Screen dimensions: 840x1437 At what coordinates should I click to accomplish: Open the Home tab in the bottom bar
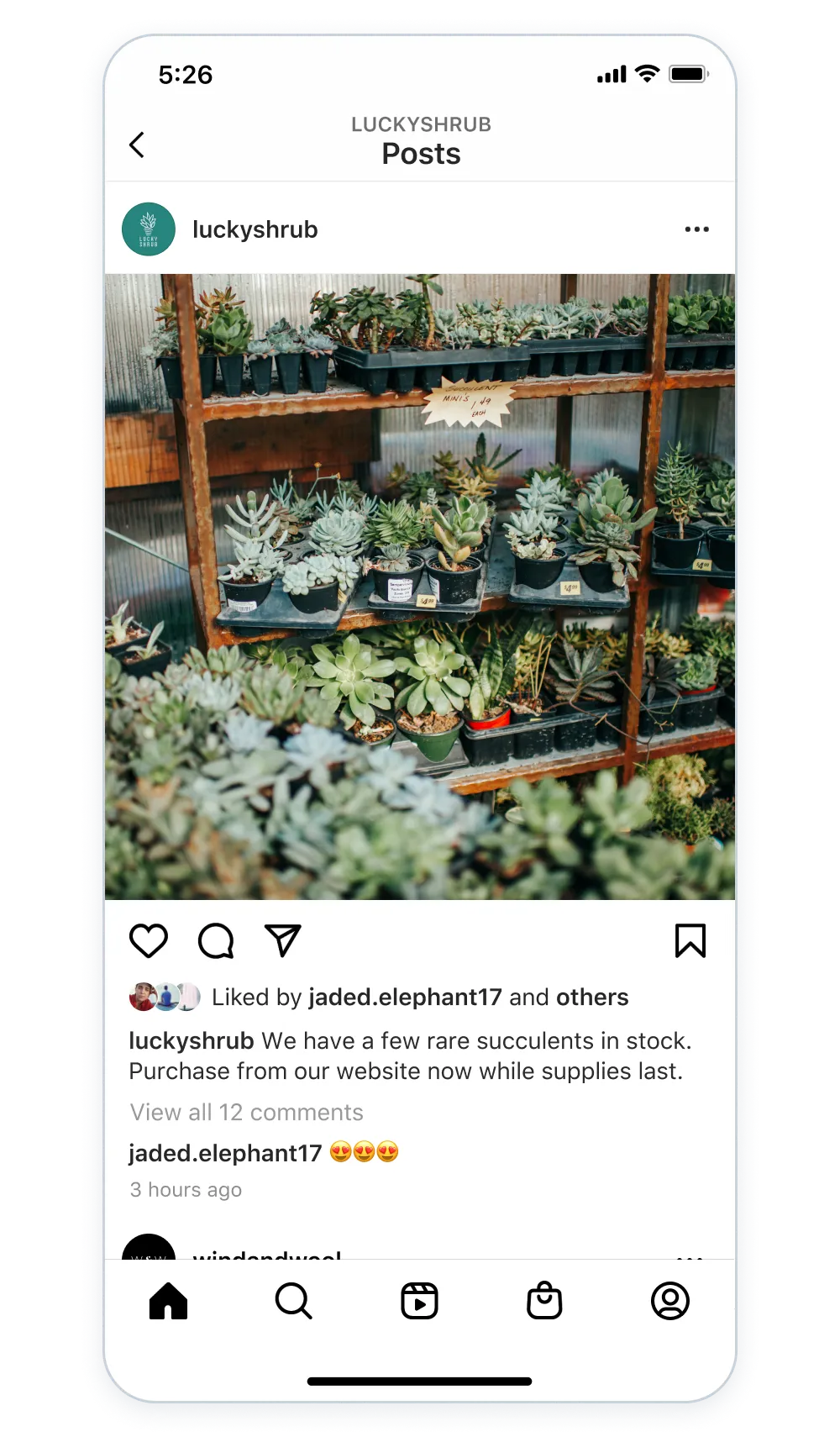(x=168, y=1301)
